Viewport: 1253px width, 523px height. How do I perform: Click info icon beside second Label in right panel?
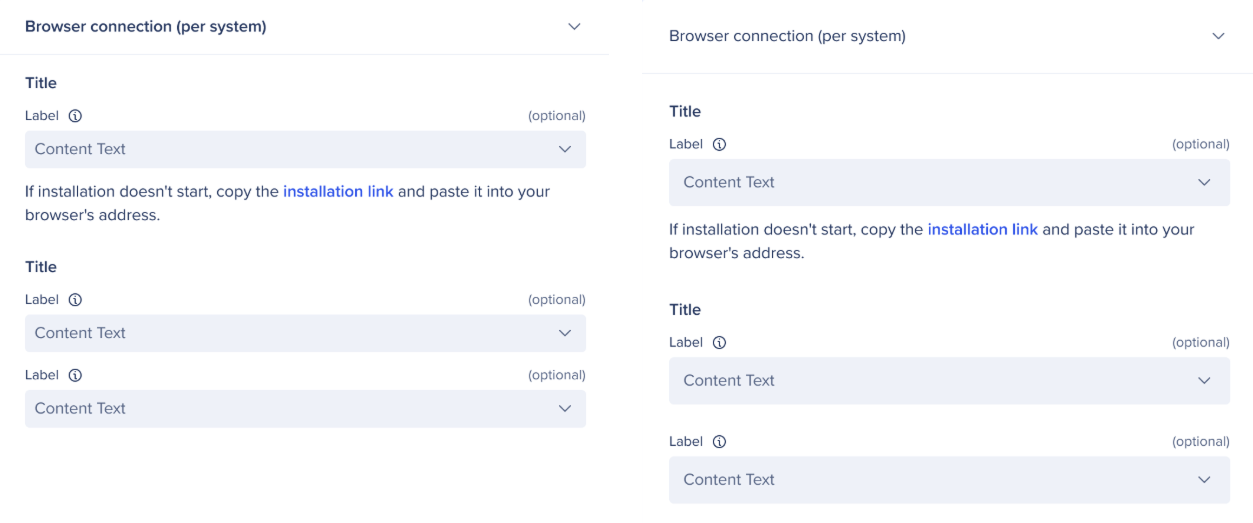[x=719, y=343]
